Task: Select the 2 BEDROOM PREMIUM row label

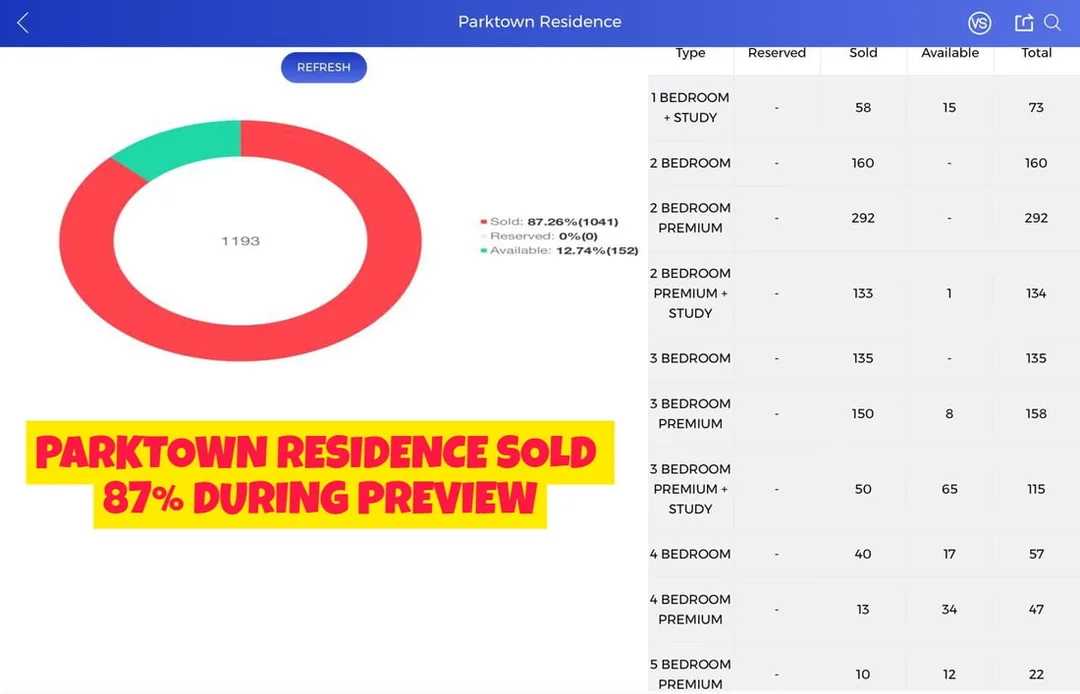Action: 690,218
